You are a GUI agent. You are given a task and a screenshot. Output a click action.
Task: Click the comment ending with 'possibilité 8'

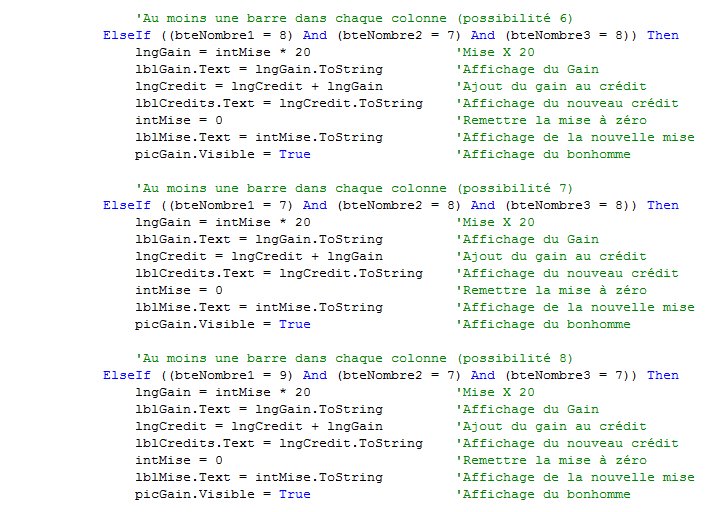coord(354,358)
